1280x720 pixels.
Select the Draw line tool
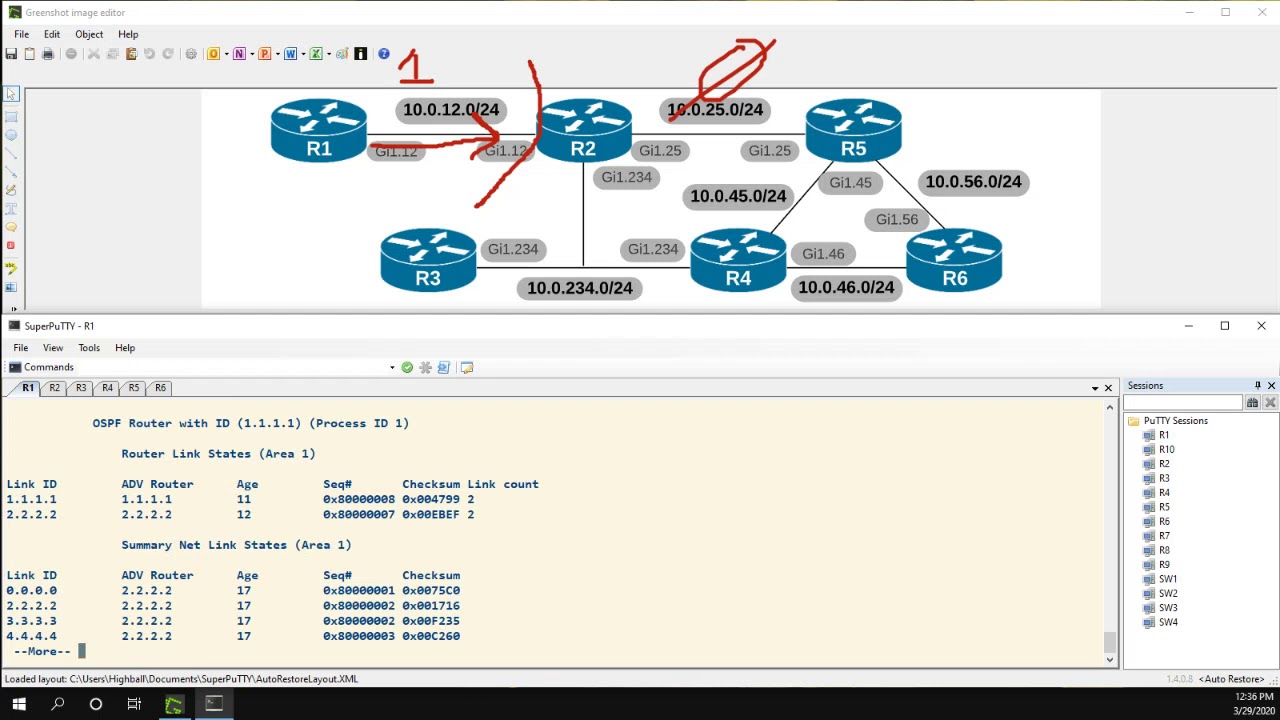(x=11, y=153)
